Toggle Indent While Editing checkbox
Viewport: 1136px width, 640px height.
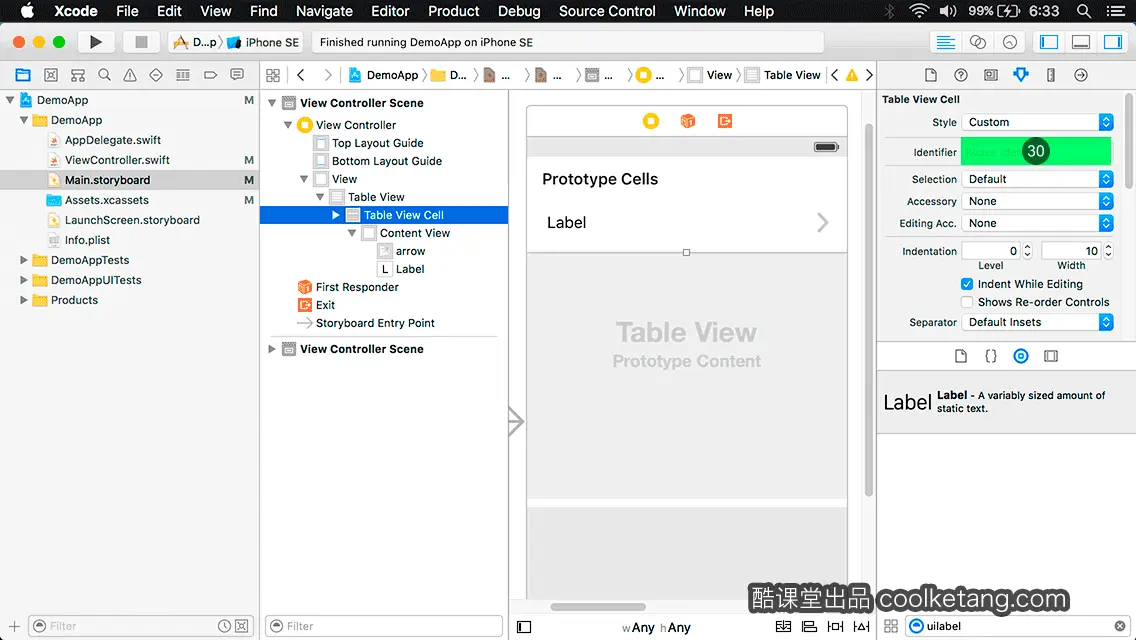point(966,284)
